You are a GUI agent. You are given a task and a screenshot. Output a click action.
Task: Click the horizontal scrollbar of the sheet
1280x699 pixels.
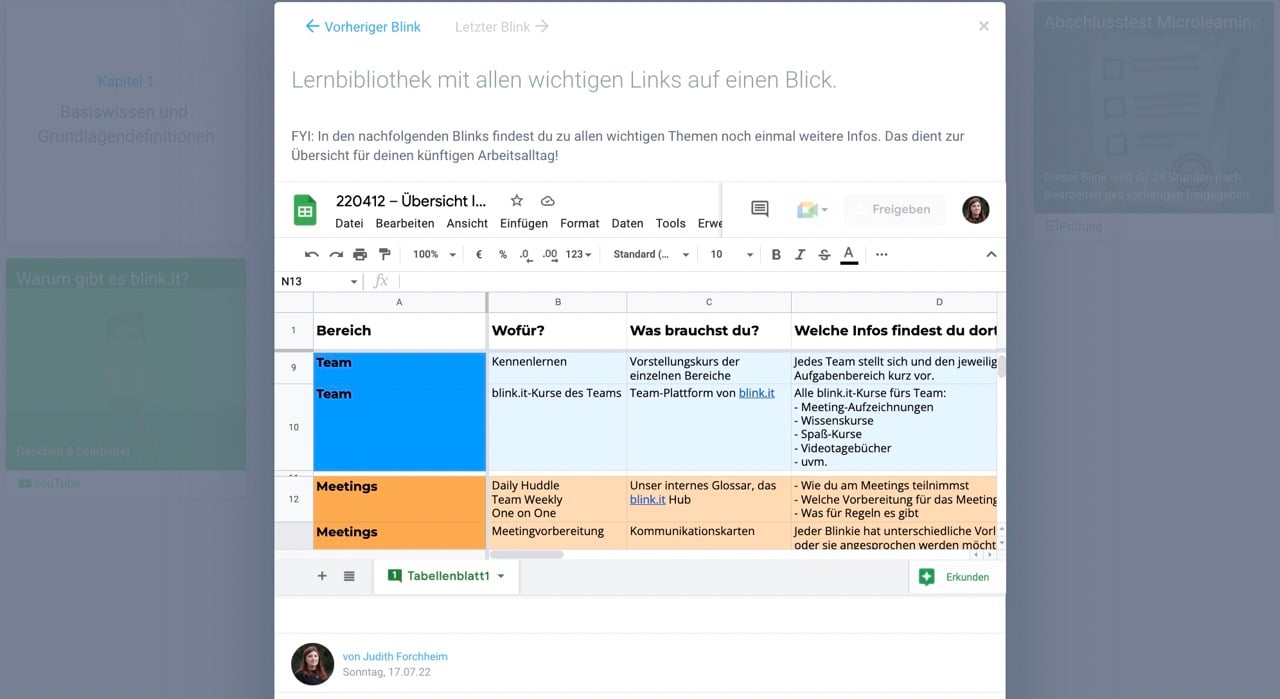coord(526,554)
